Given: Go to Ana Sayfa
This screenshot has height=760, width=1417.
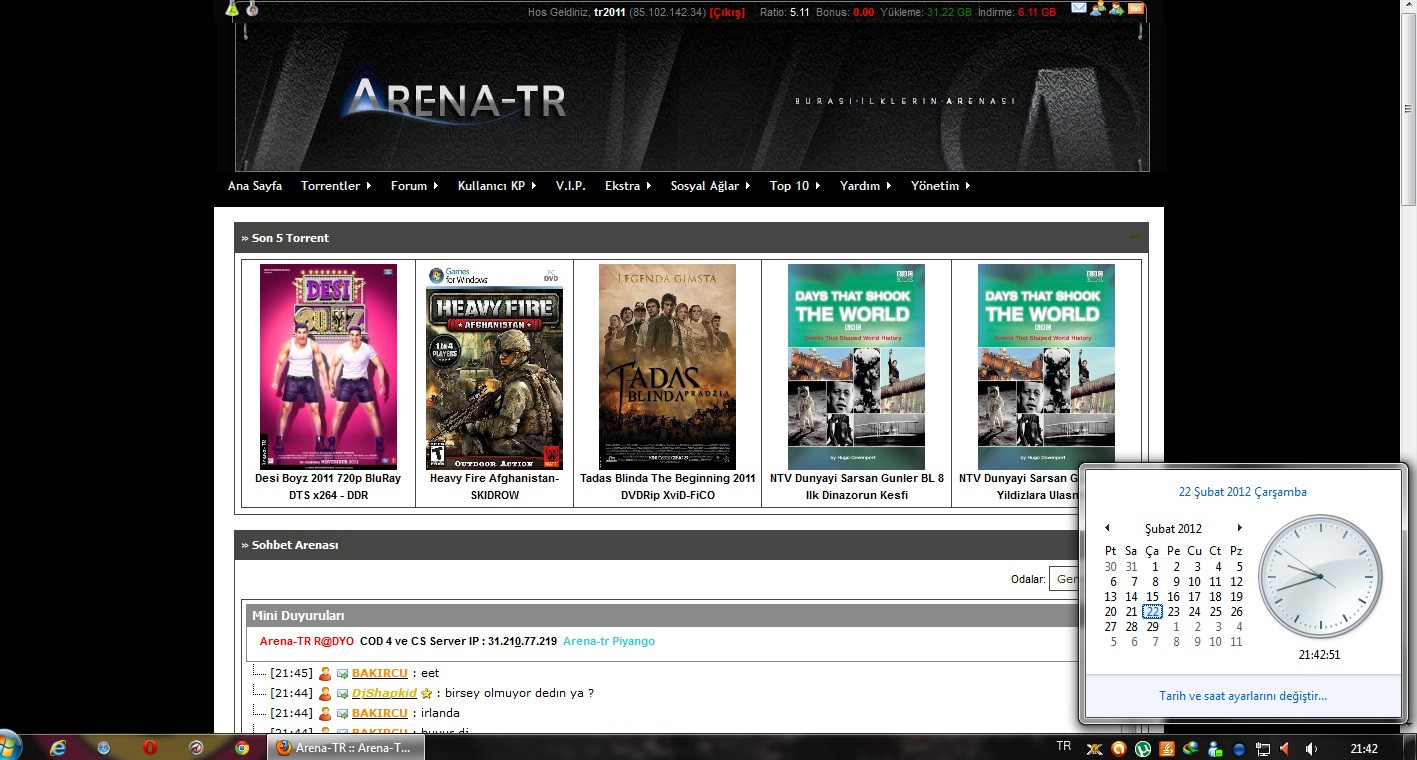Looking at the screenshot, I should tap(255, 186).
